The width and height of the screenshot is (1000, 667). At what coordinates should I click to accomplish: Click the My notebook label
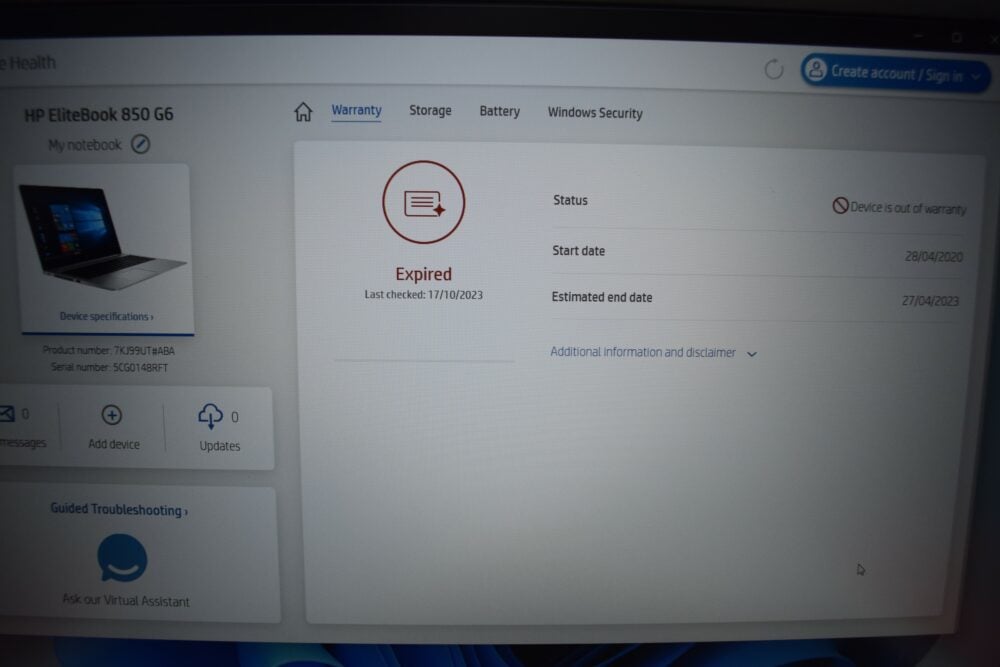pos(85,145)
